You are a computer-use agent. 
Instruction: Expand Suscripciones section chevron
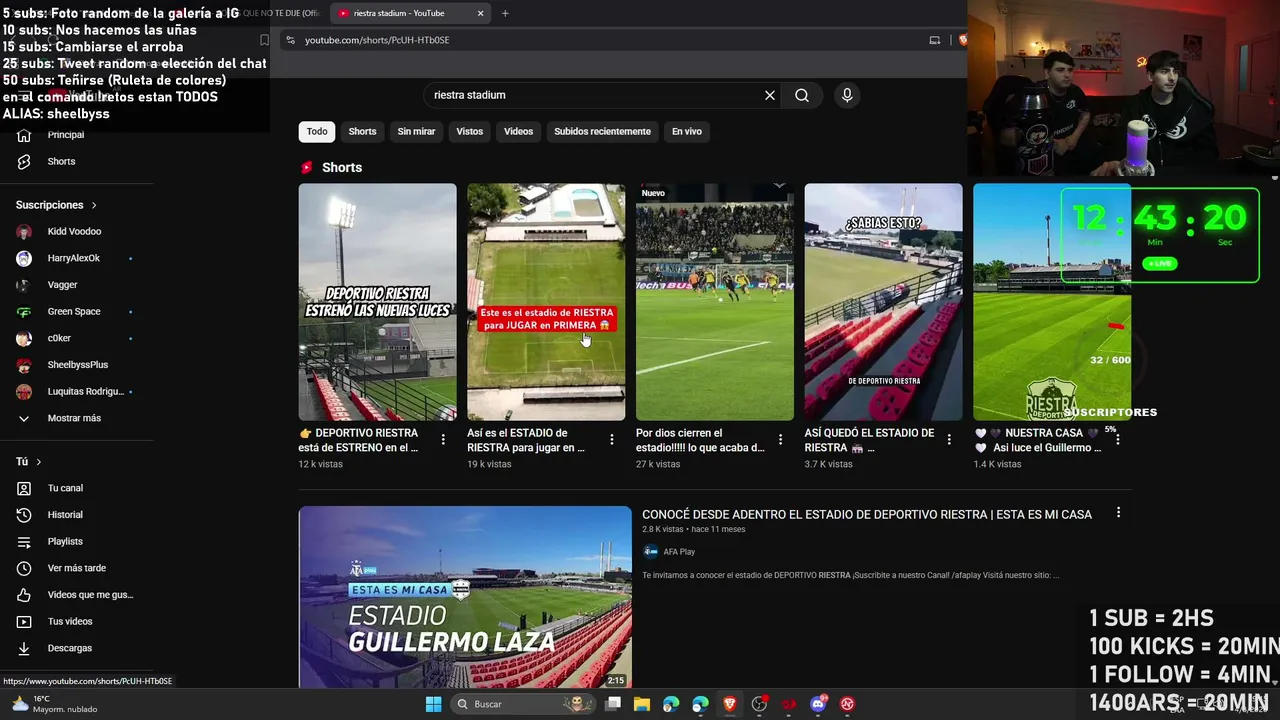94,205
